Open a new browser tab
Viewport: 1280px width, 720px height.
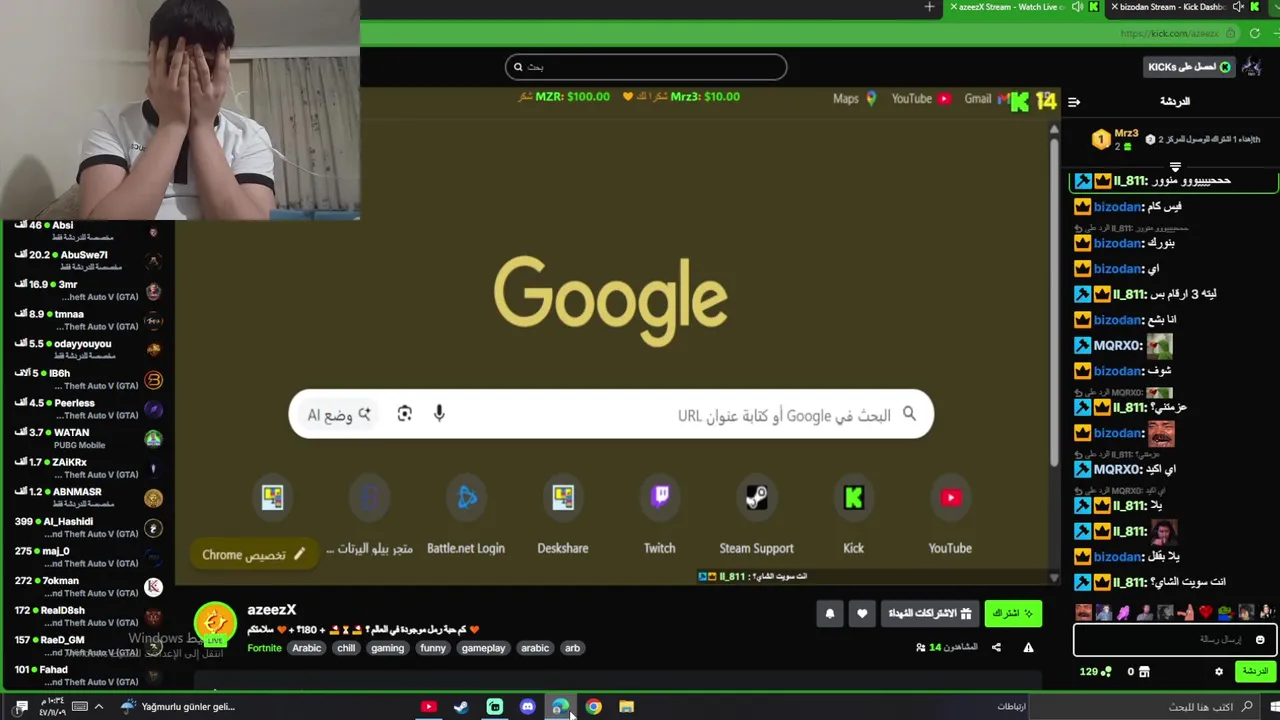coord(929,7)
